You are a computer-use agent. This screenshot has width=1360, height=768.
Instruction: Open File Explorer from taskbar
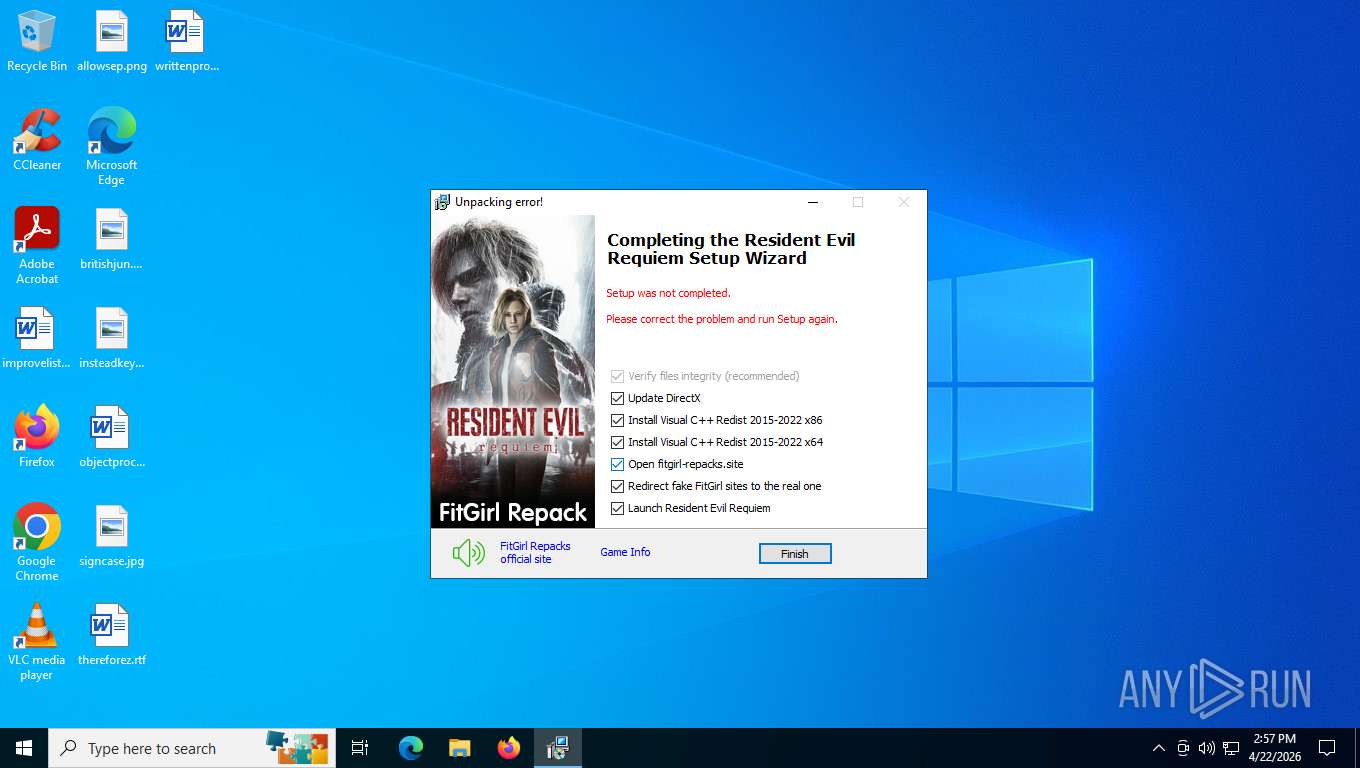(x=459, y=748)
